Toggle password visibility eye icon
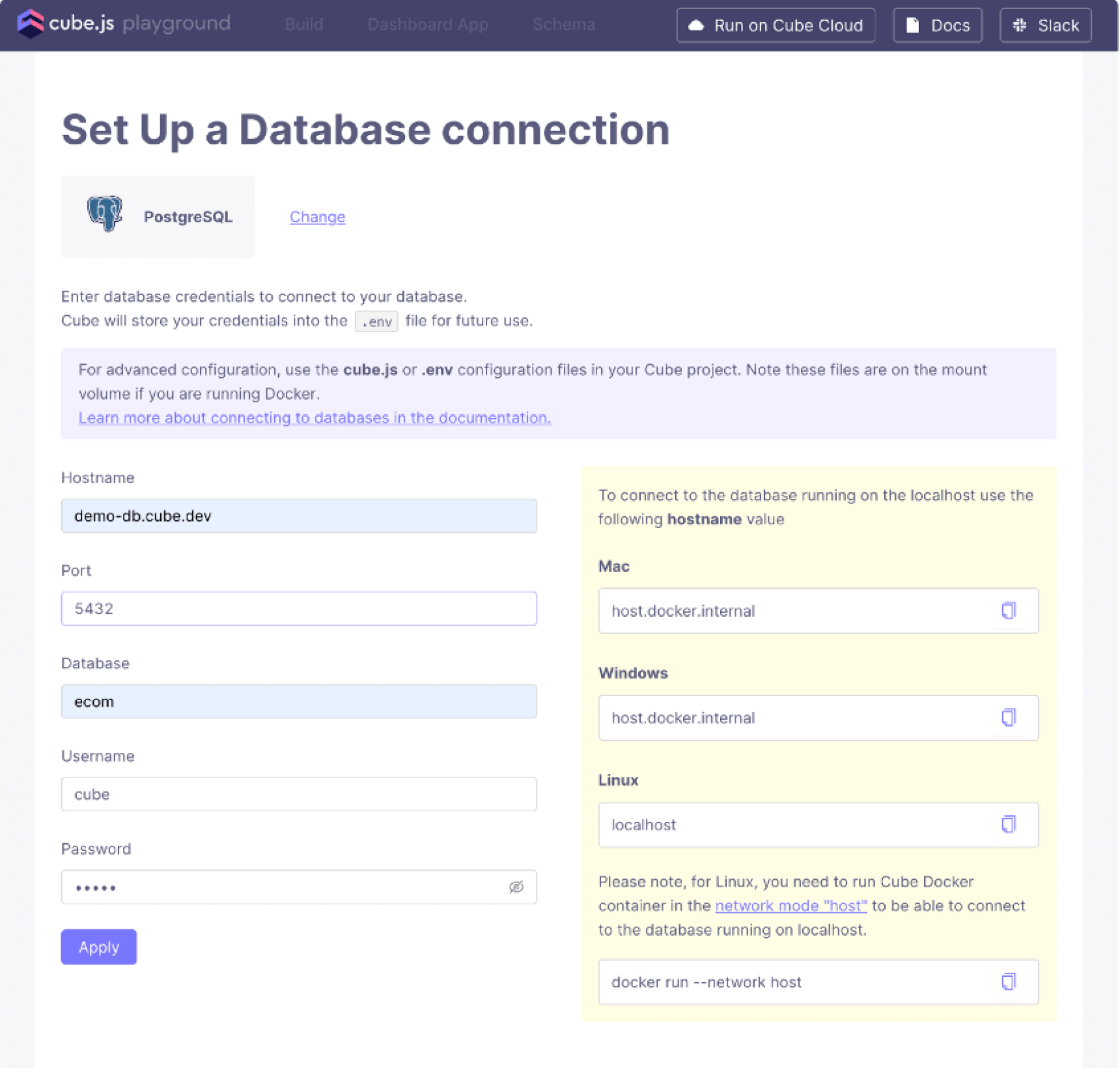The width and height of the screenshot is (1120, 1068). (516, 888)
